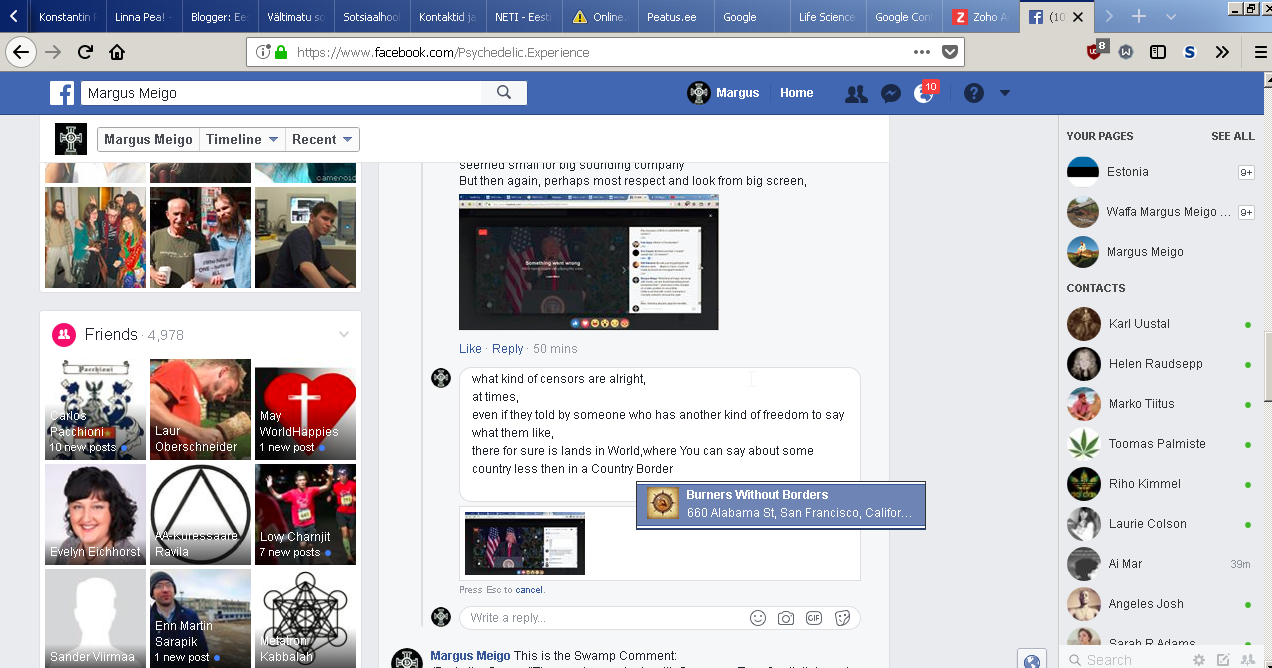The width and height of the screenshot is (1272, 668).
Task: Switch to NETI tab
Action: (523, 17)
